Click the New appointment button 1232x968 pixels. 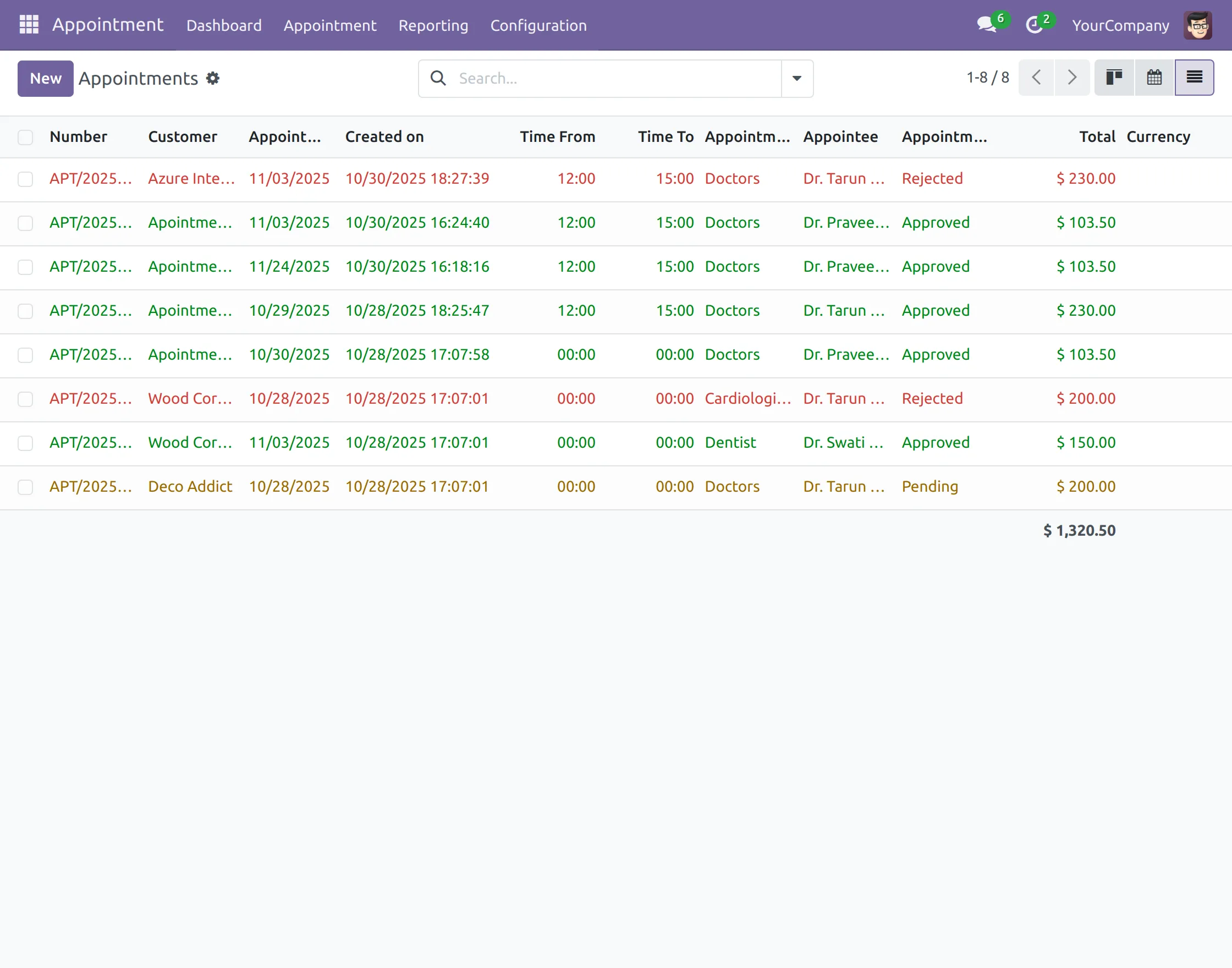coord(45,78)
